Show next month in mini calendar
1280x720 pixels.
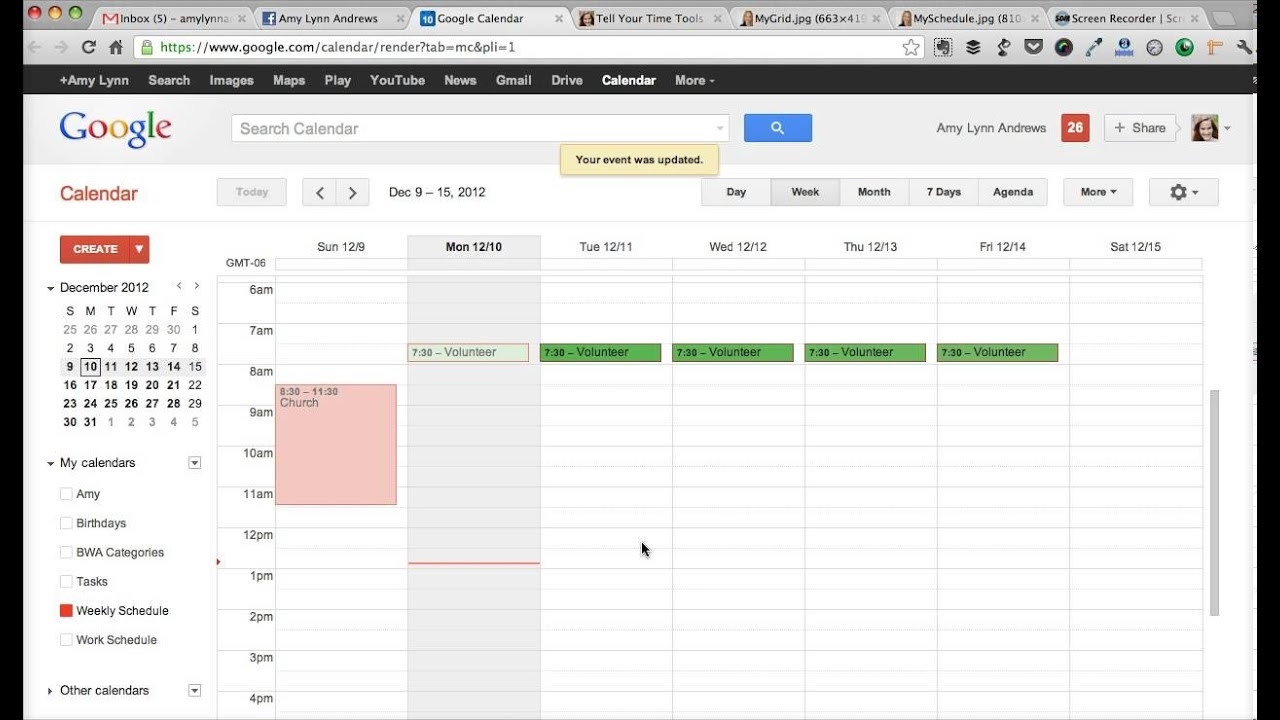point(196,286)
